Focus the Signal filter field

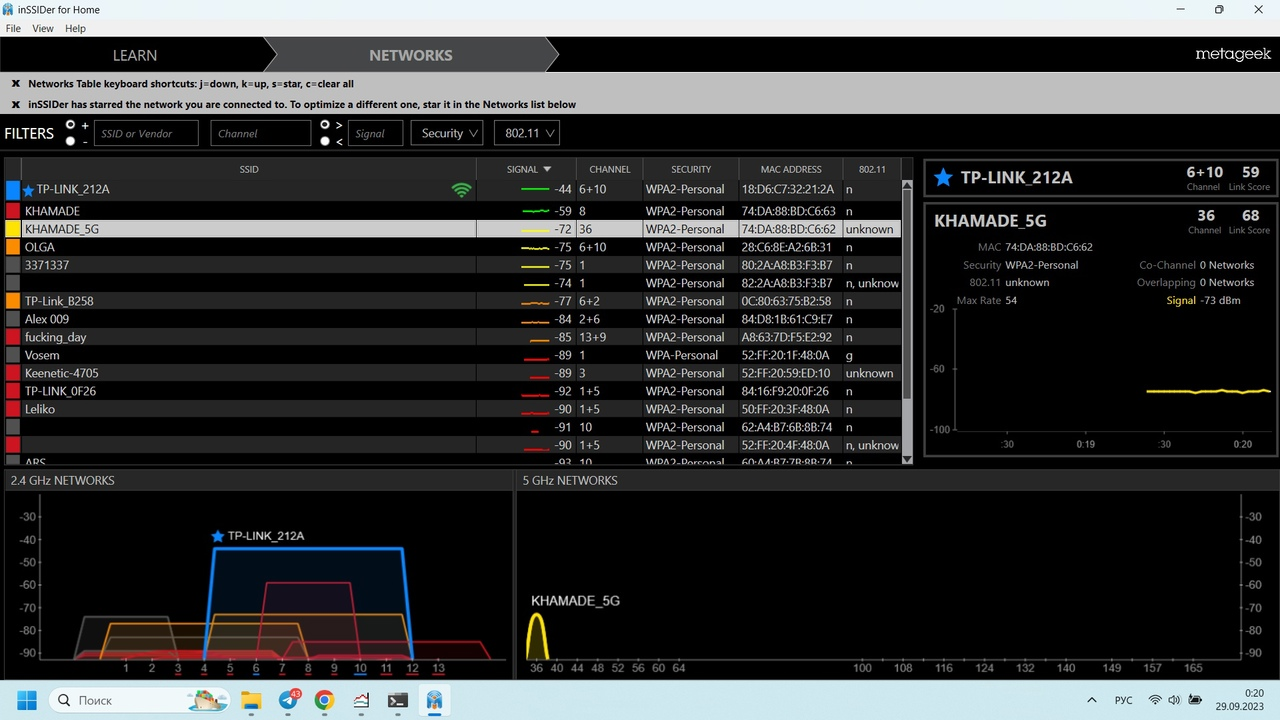375,133
